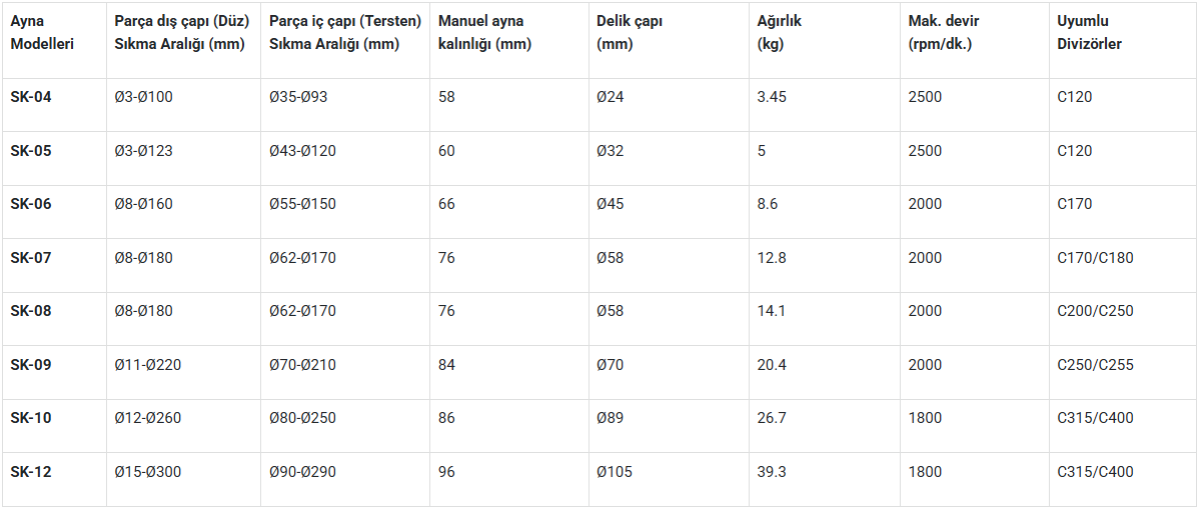Click the SK-08 row label
Viewport: 1199px width, 508px height.
(x=31, y=311)
